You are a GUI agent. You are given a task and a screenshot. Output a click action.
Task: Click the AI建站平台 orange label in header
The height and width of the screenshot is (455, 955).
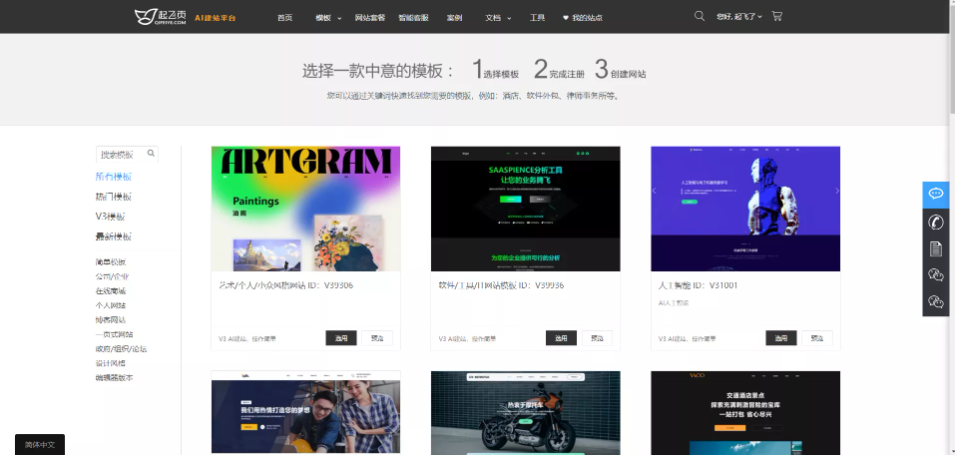(215, 18)
